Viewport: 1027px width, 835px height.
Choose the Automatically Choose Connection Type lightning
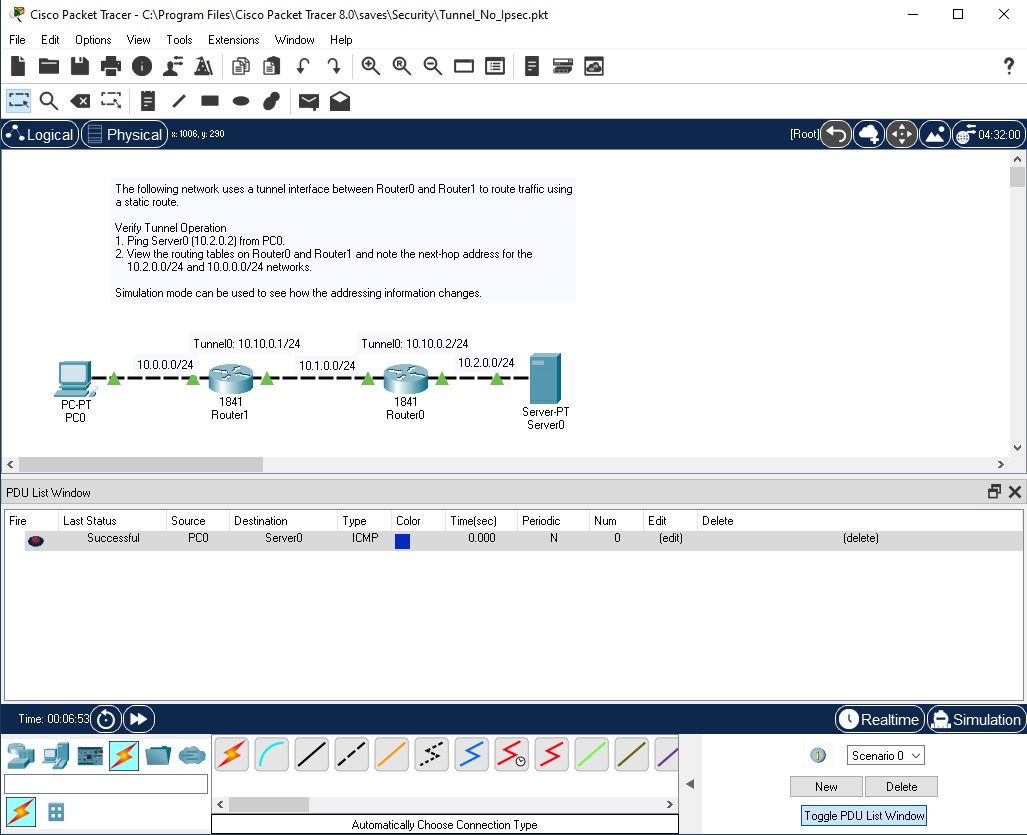click(x=232, y=754)
